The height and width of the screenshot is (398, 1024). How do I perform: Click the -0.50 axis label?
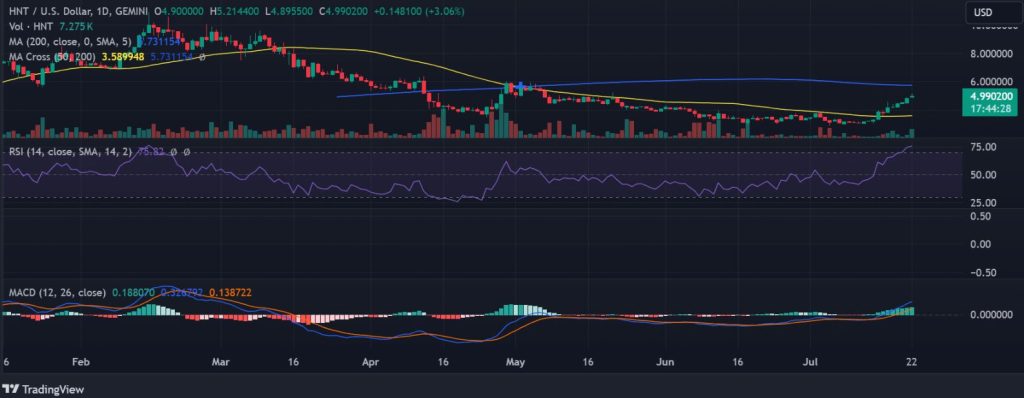coord(984,273)
